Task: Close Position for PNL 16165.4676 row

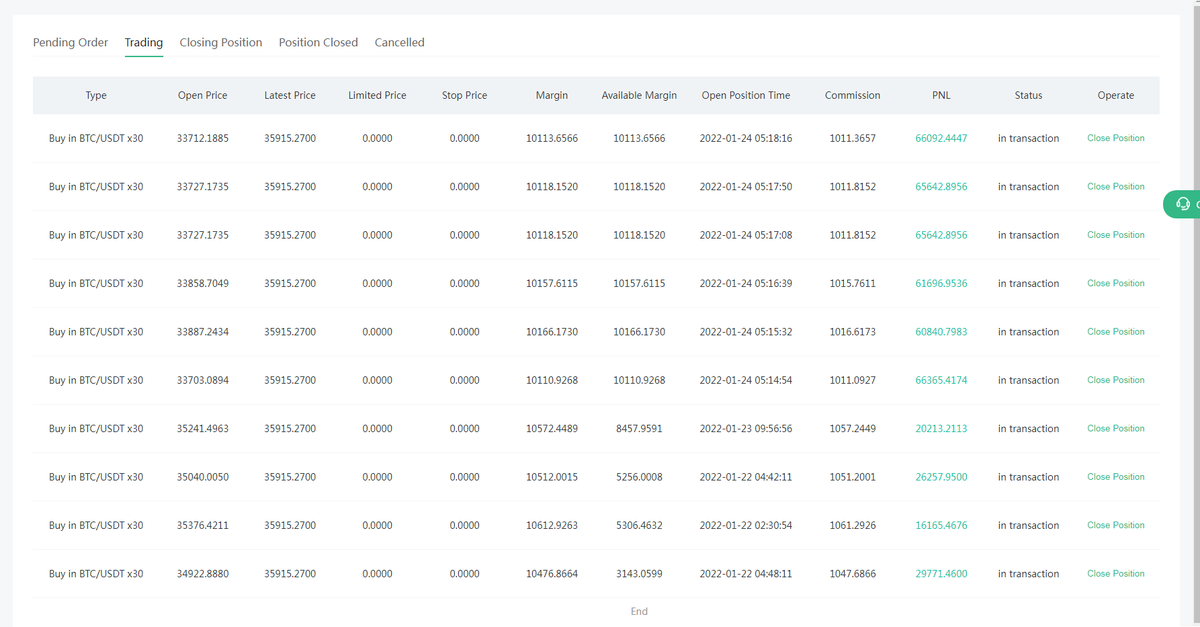Action: [x=1116, y=525]
